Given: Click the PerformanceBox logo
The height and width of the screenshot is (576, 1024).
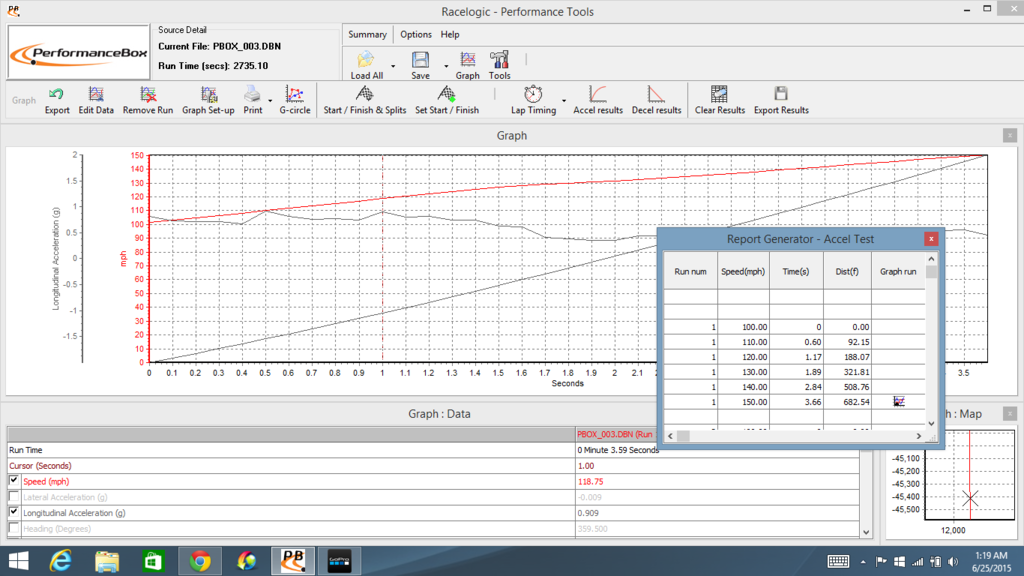Looking at the screenshot, I should pyautogui.click(x=78, y=53).
